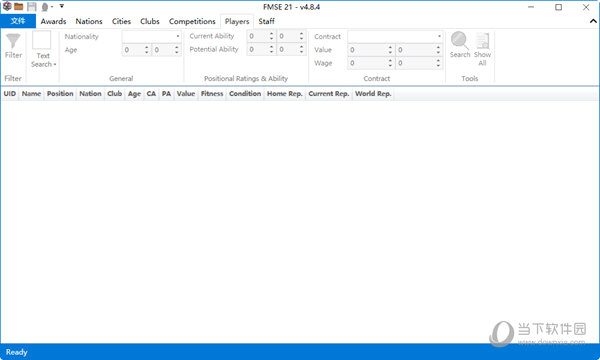This screenshot has height=360, width=600.
Task: Open the Text Search tool
Action: [x=43, y=50]
